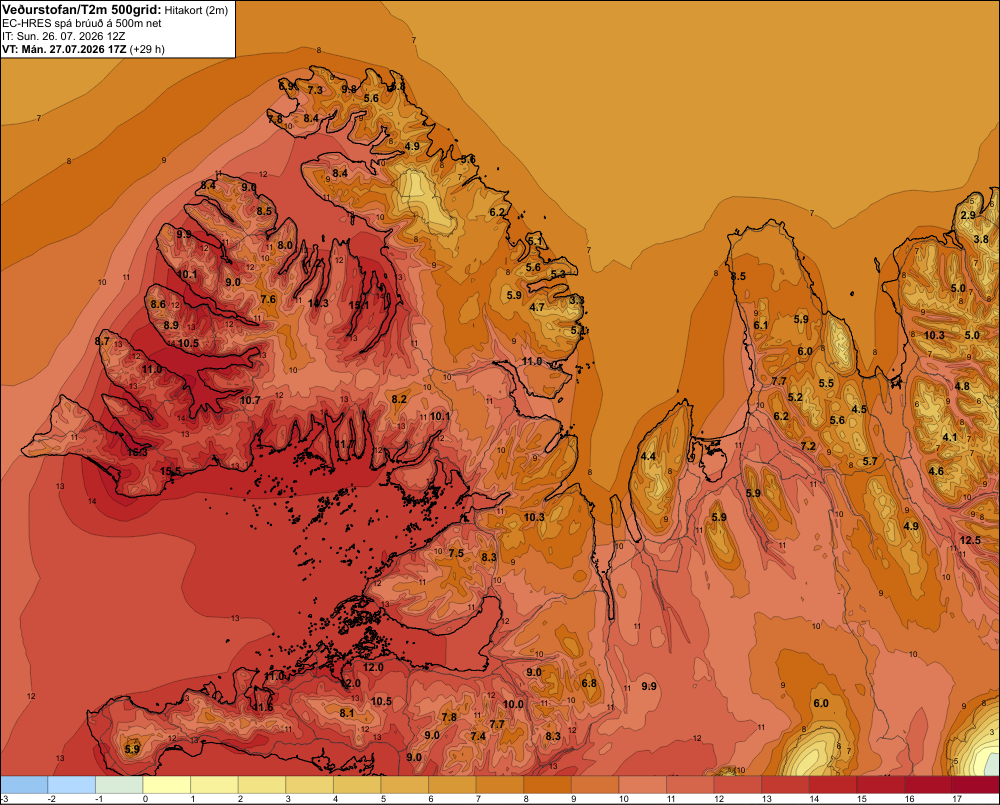The width and height of the screenshot is (1000, 805).
Task: Click the temperature value '15.5' on the map
Action: [170, 471]
